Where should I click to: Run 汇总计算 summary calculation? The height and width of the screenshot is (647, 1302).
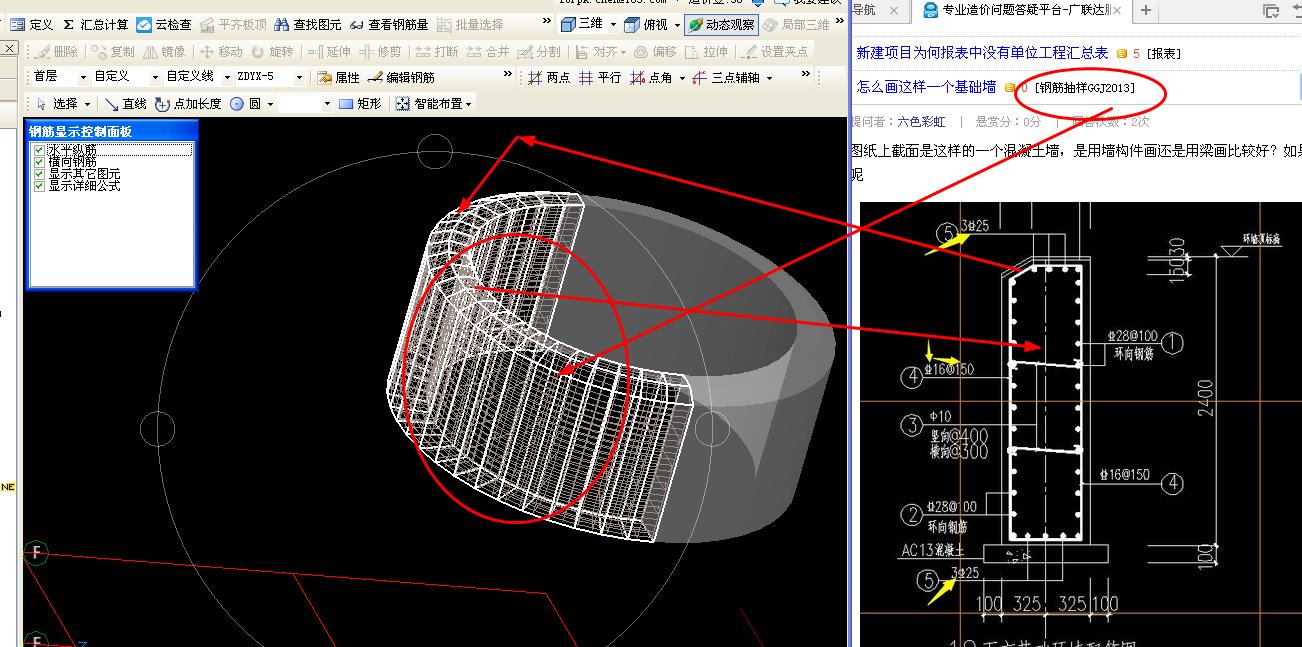click(x=95, y=24)
